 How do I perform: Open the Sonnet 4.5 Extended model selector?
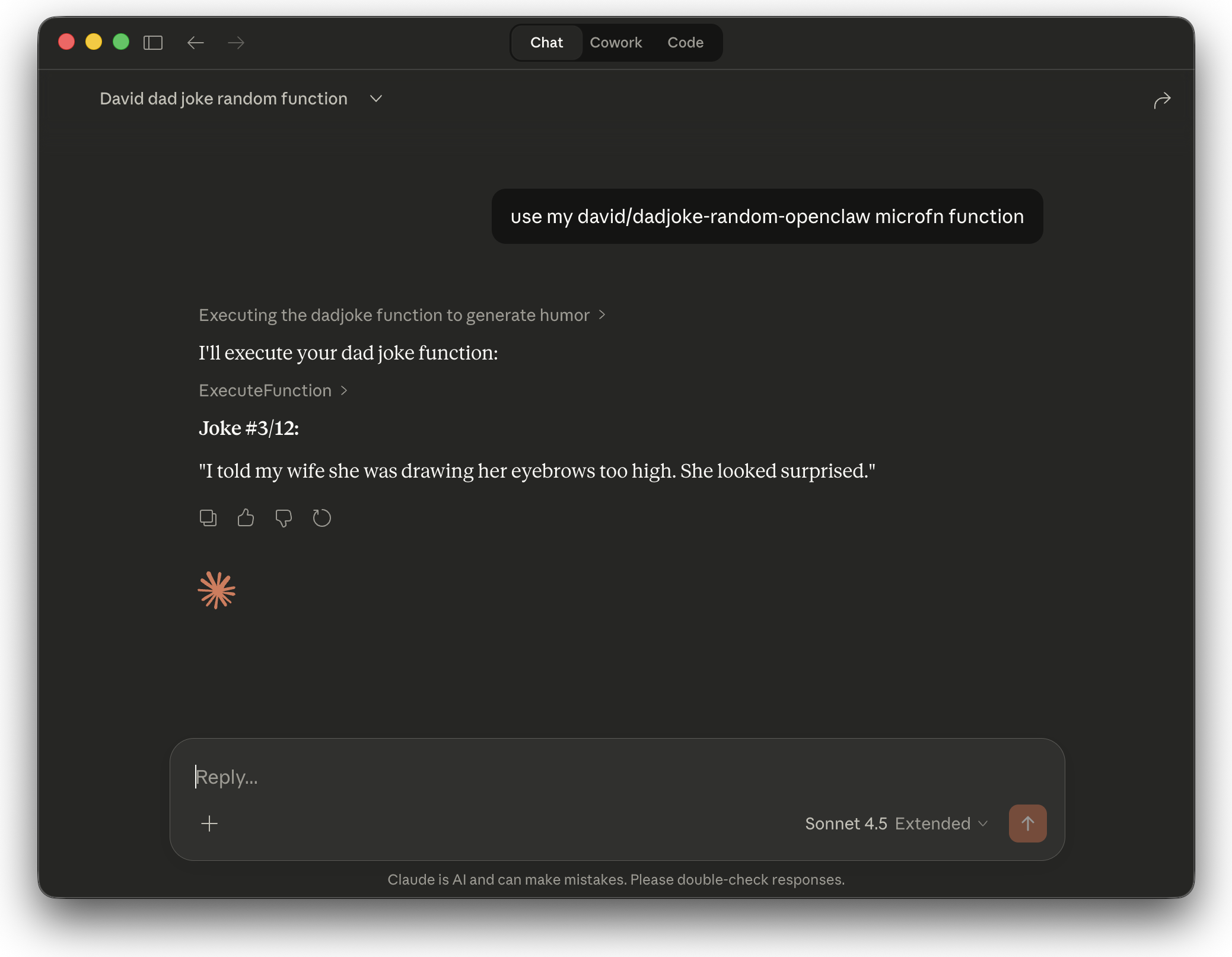point(896,824)
